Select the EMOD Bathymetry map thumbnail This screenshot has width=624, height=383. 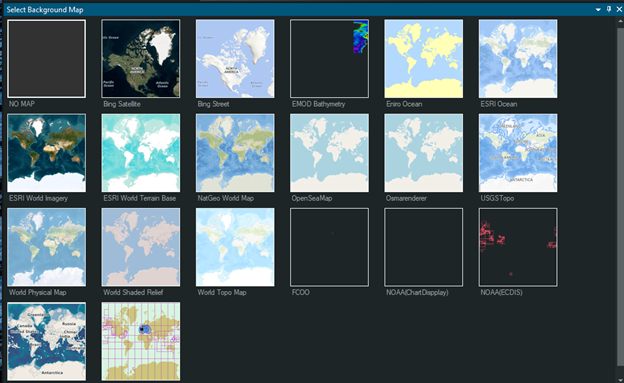(329, 59)
